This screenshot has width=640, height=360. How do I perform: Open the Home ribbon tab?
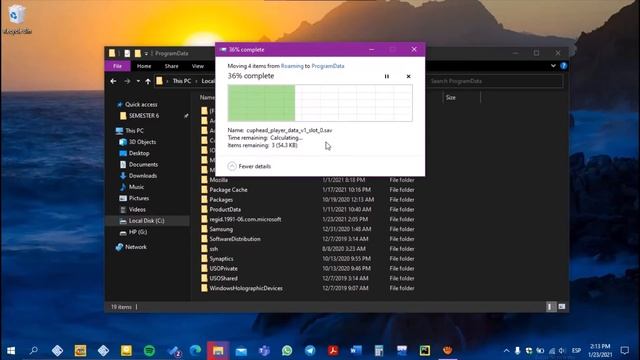144,66
